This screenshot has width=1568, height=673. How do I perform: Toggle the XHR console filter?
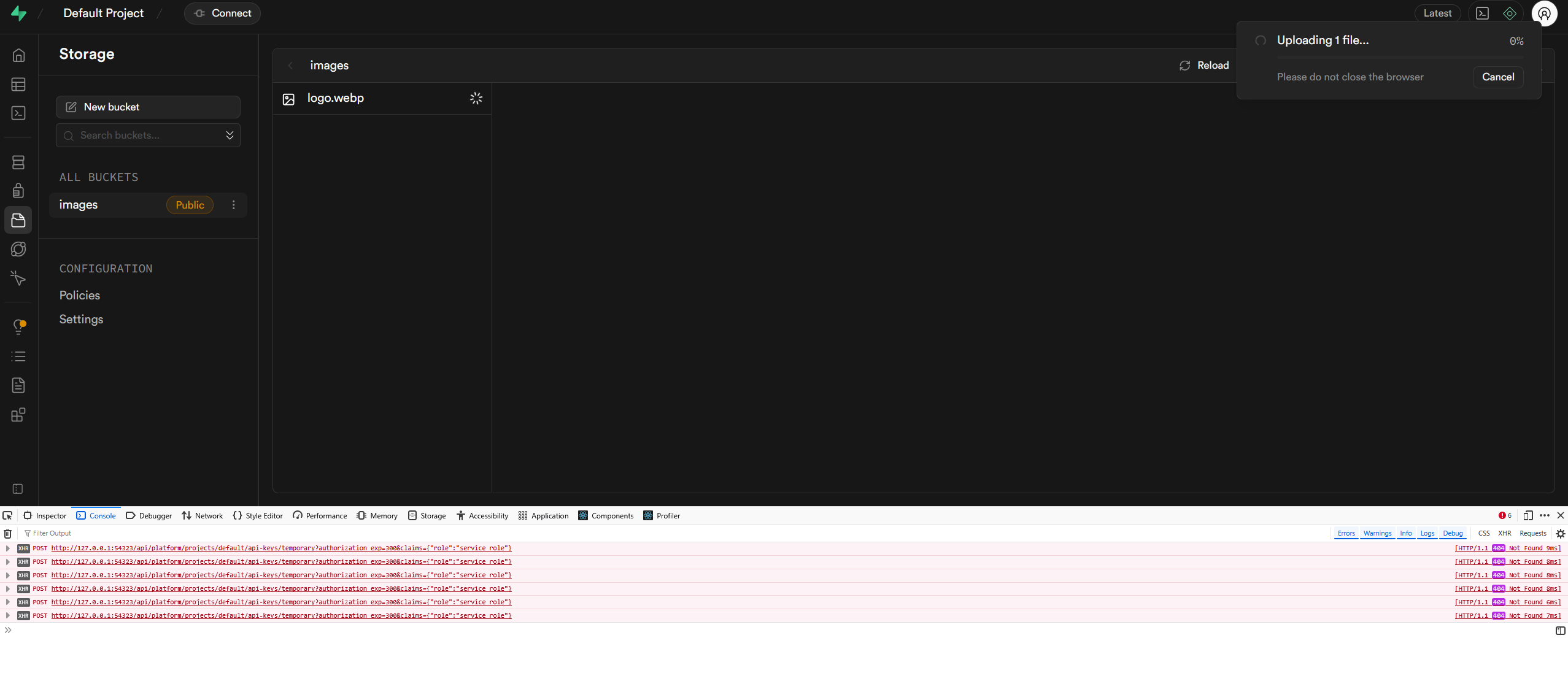1504,533
